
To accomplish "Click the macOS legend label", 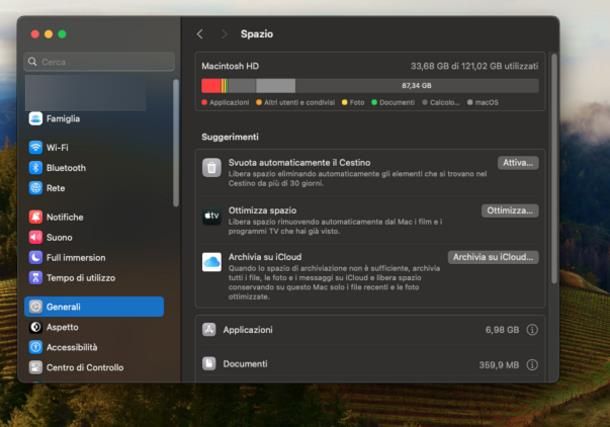I will pyautogui.click(x=487, y=102).
